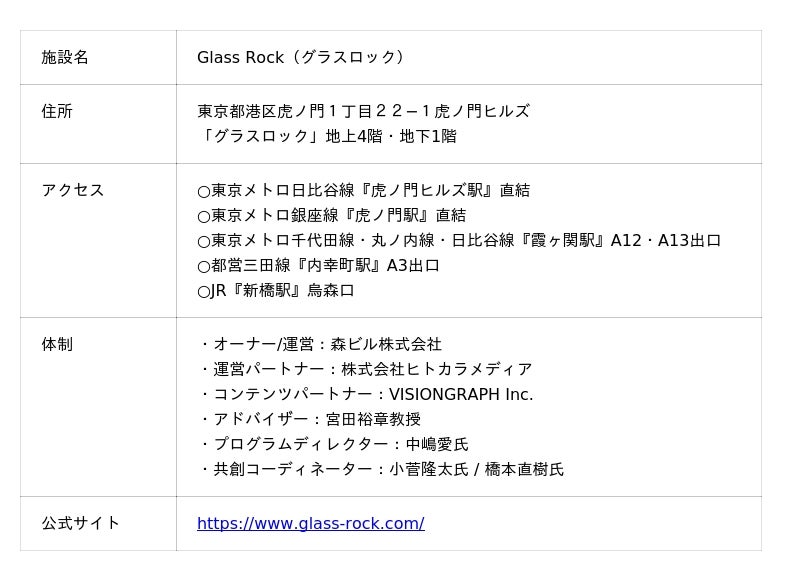800x581 pixels.
Task: Click the アドバイザー：宮田裕章教授 line
Action: coord(310,419)
